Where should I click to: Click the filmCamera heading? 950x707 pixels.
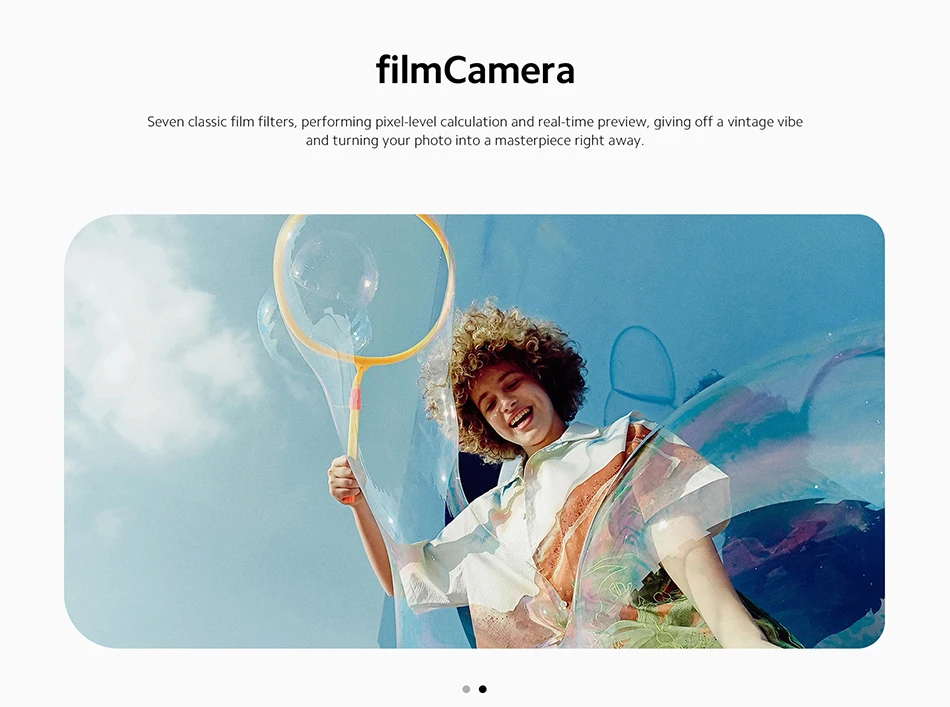click(475, 70)
